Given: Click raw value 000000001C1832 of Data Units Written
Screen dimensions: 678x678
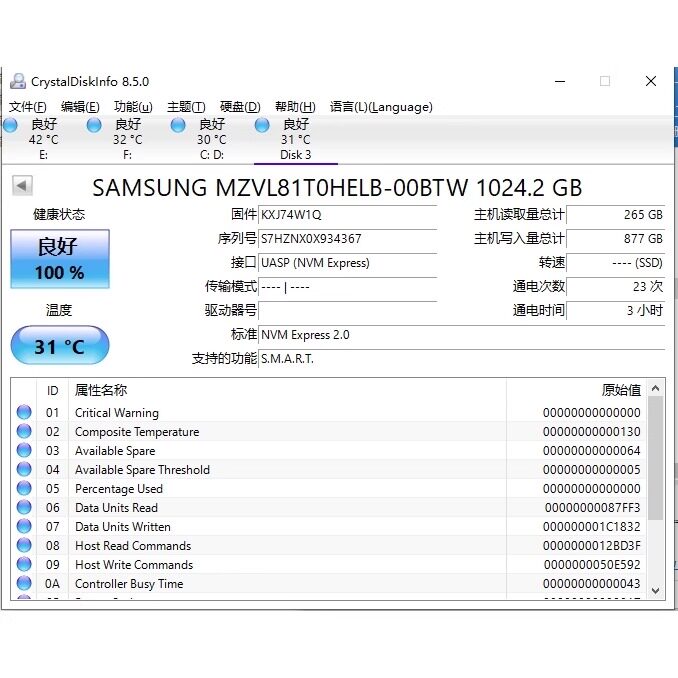Looking at the screenshot, I should (x=592, y=527).
